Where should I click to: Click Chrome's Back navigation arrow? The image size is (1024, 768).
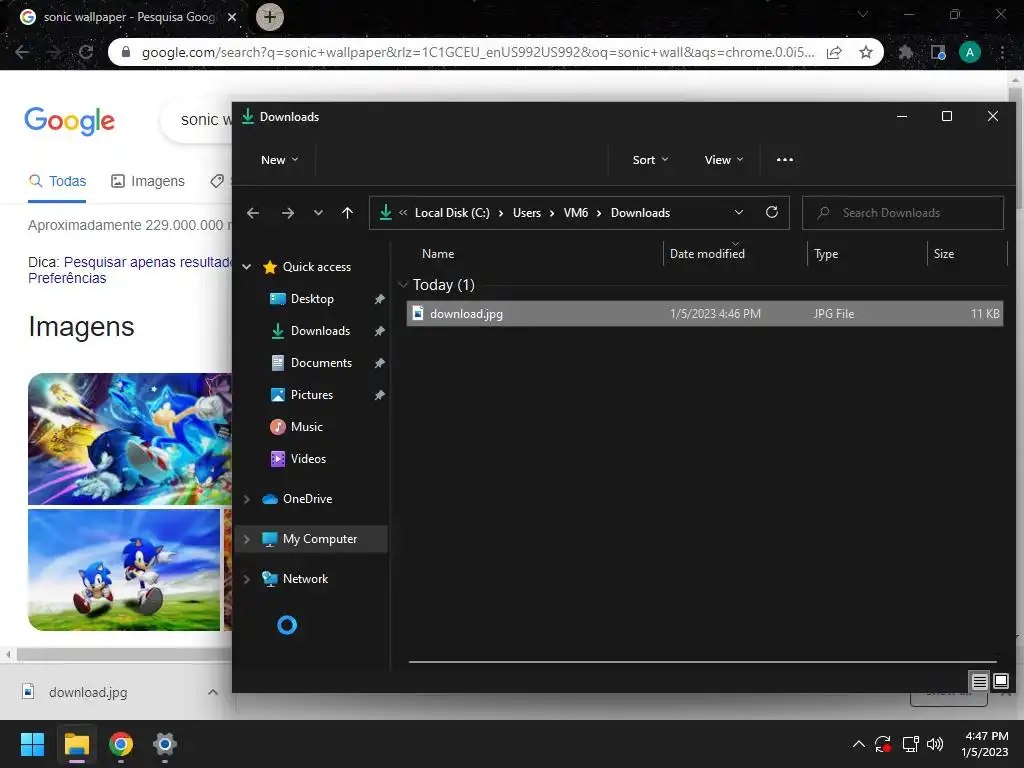[x=22, y=52]
